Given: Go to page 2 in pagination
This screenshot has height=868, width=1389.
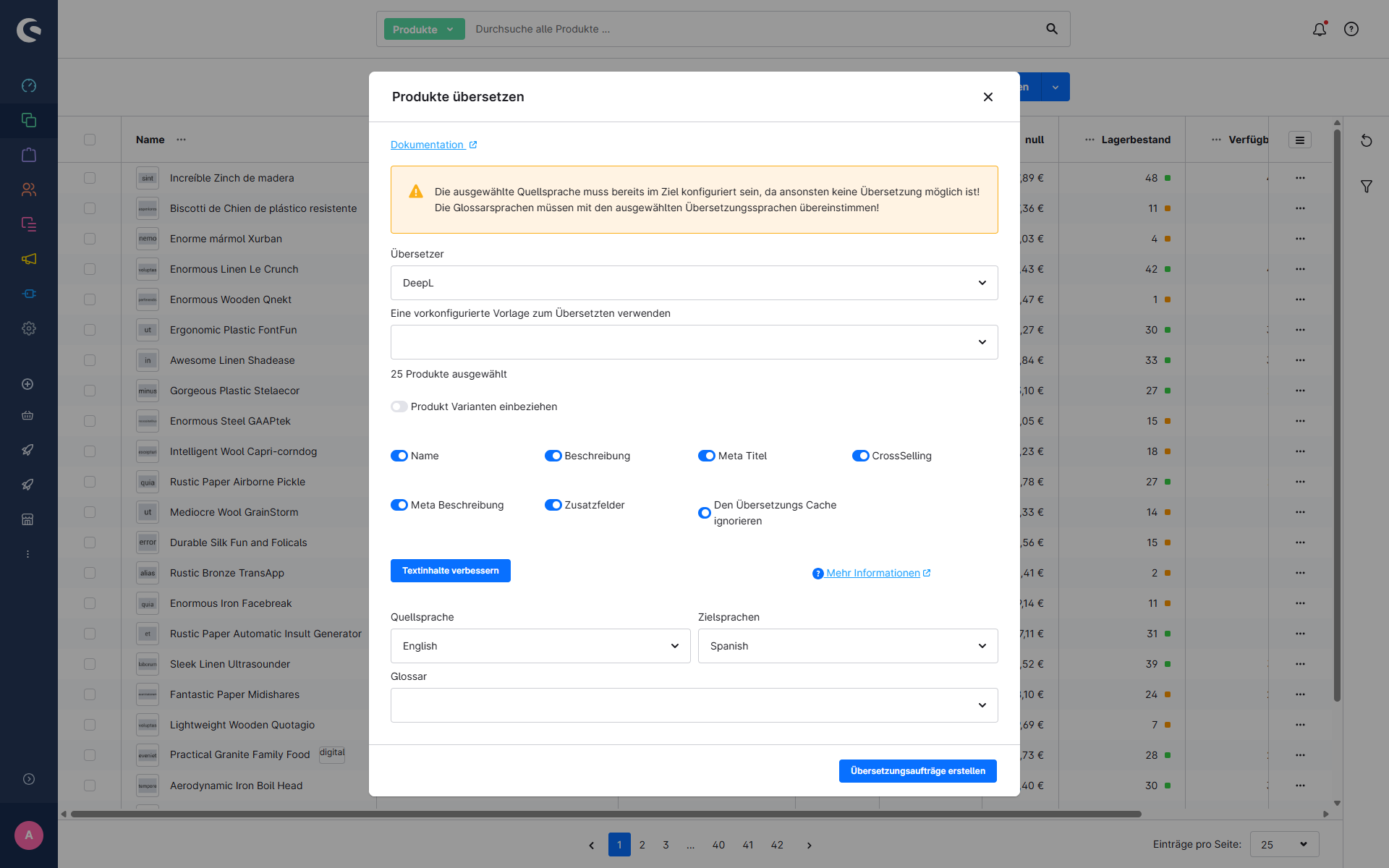Looking at the screenshot, I should (x=642, y=845).
